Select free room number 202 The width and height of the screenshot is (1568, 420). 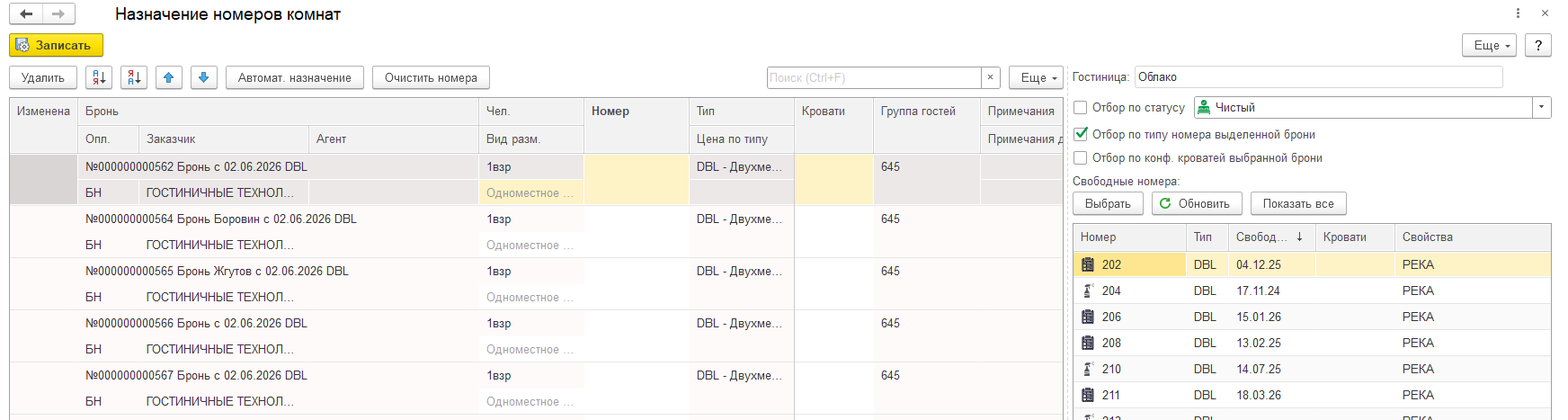(x=1111, y=264)
